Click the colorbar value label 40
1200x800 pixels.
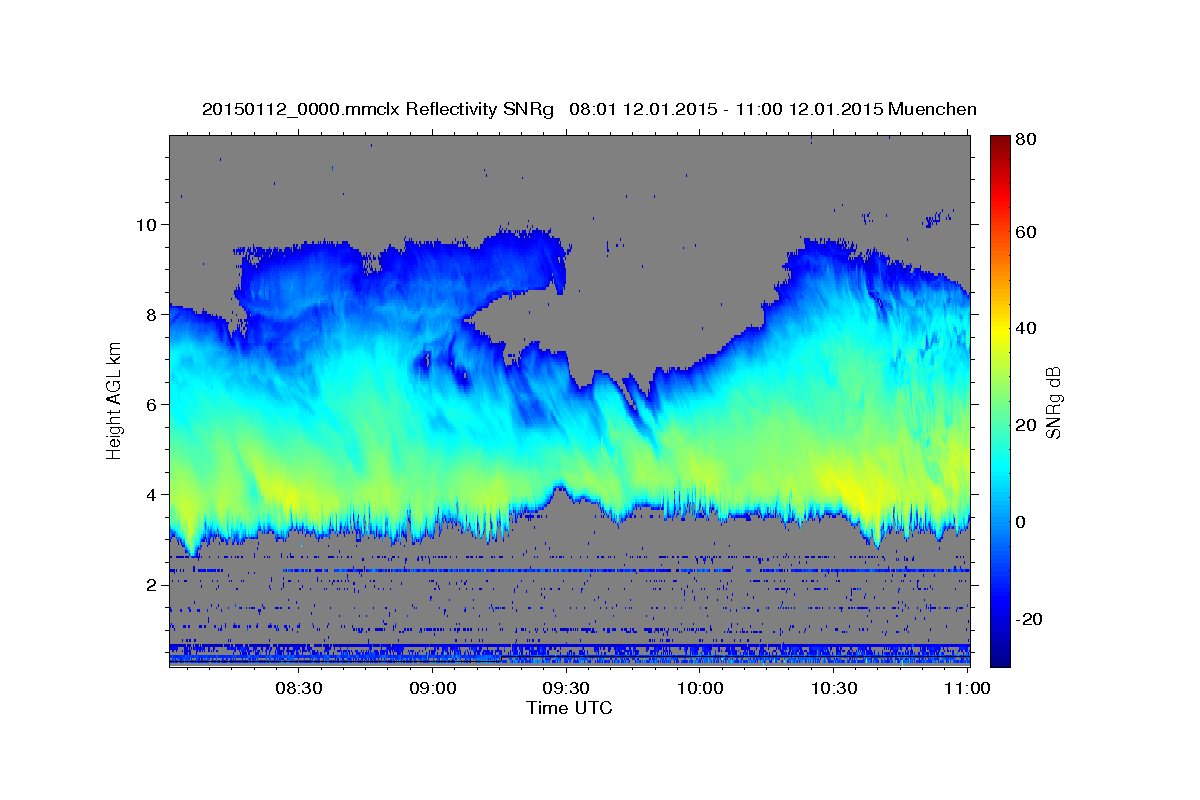point(1025,328)
